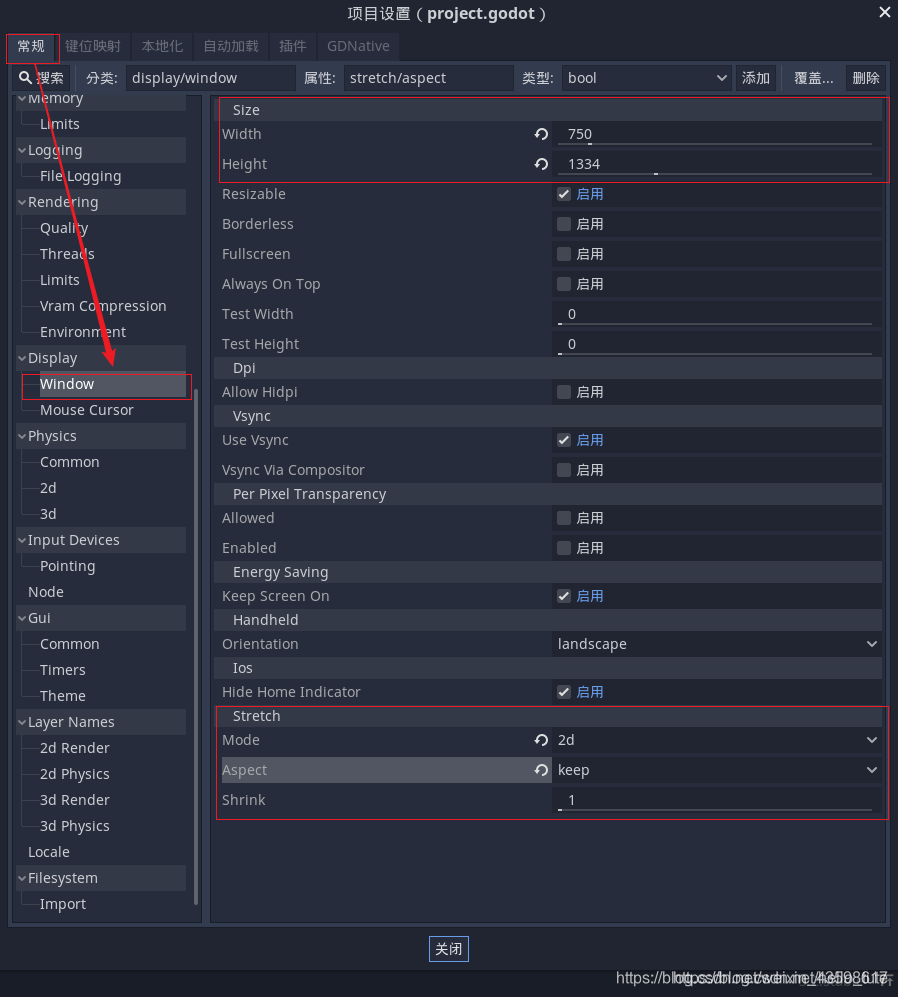The image size is (898, 997).
Task: Revert Stretch Aspect to default icon
Action: [541, 770]
